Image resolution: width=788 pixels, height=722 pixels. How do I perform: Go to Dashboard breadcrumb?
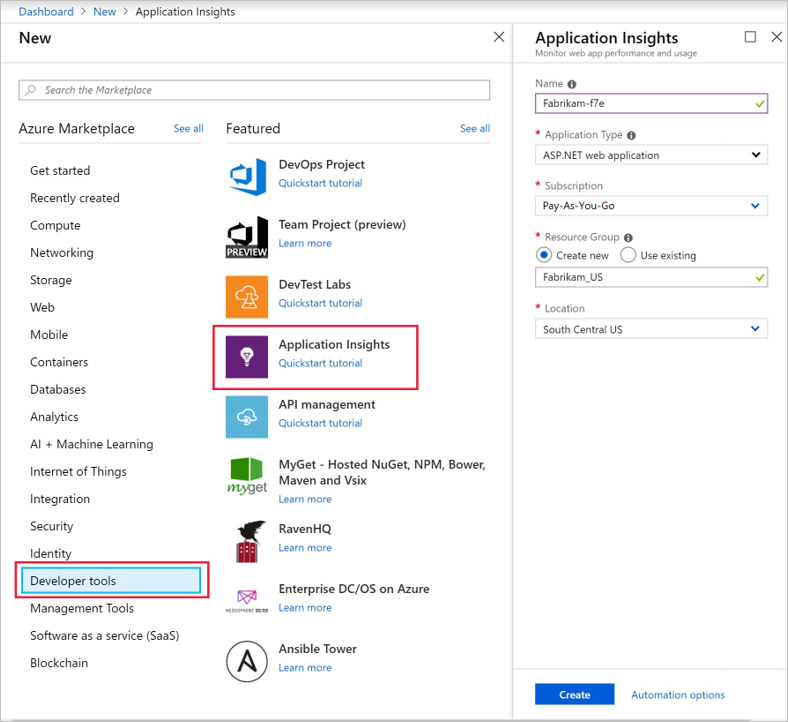tap(46, 12)
